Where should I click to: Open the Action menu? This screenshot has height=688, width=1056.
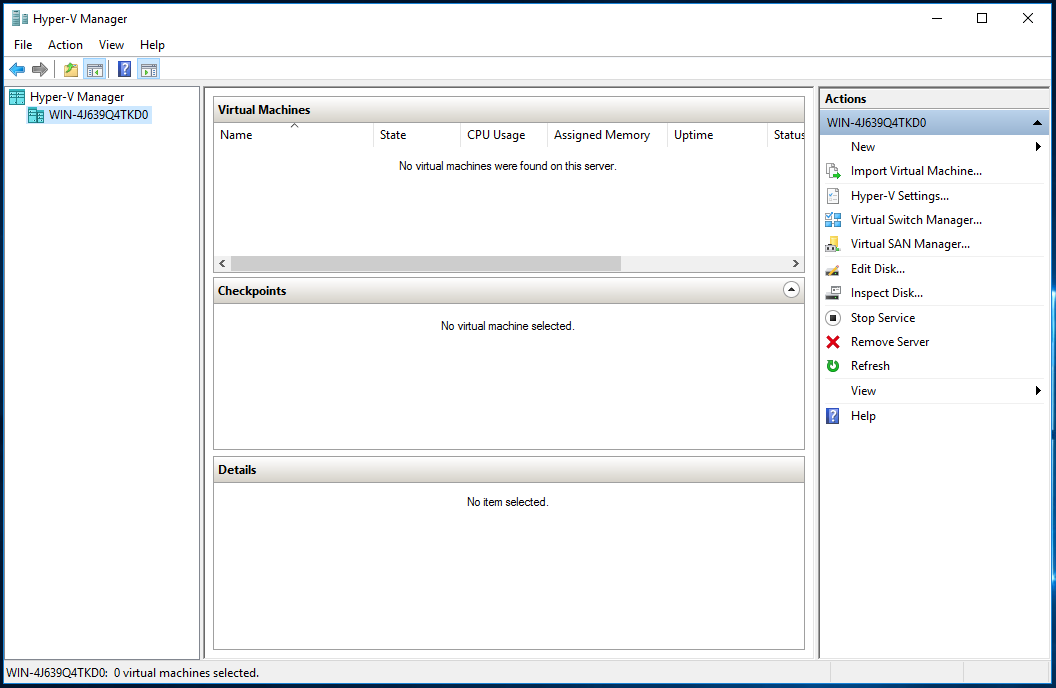click(x=65, y=45)
